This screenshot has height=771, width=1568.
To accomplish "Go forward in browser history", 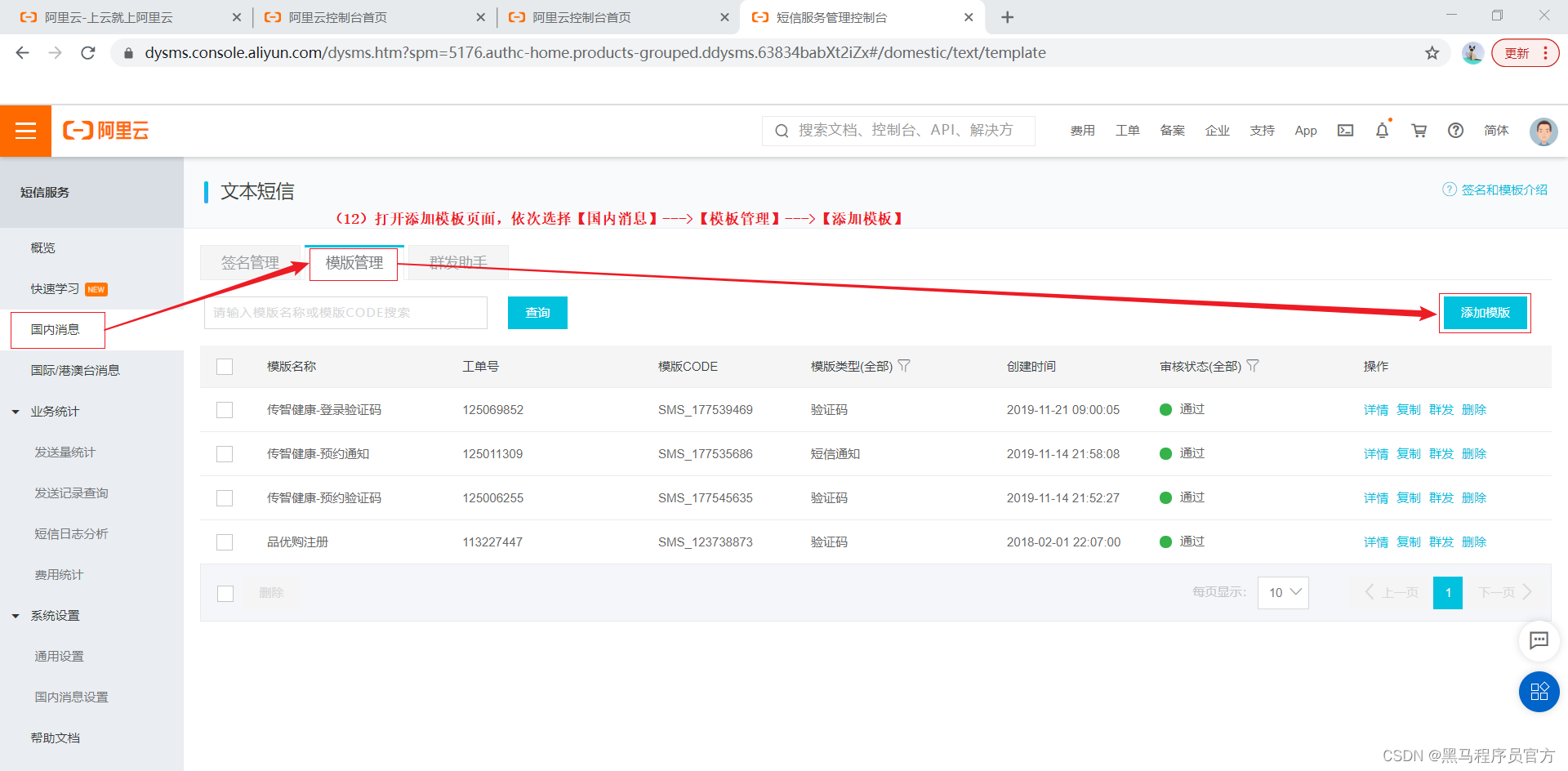I will click(55, 53).
